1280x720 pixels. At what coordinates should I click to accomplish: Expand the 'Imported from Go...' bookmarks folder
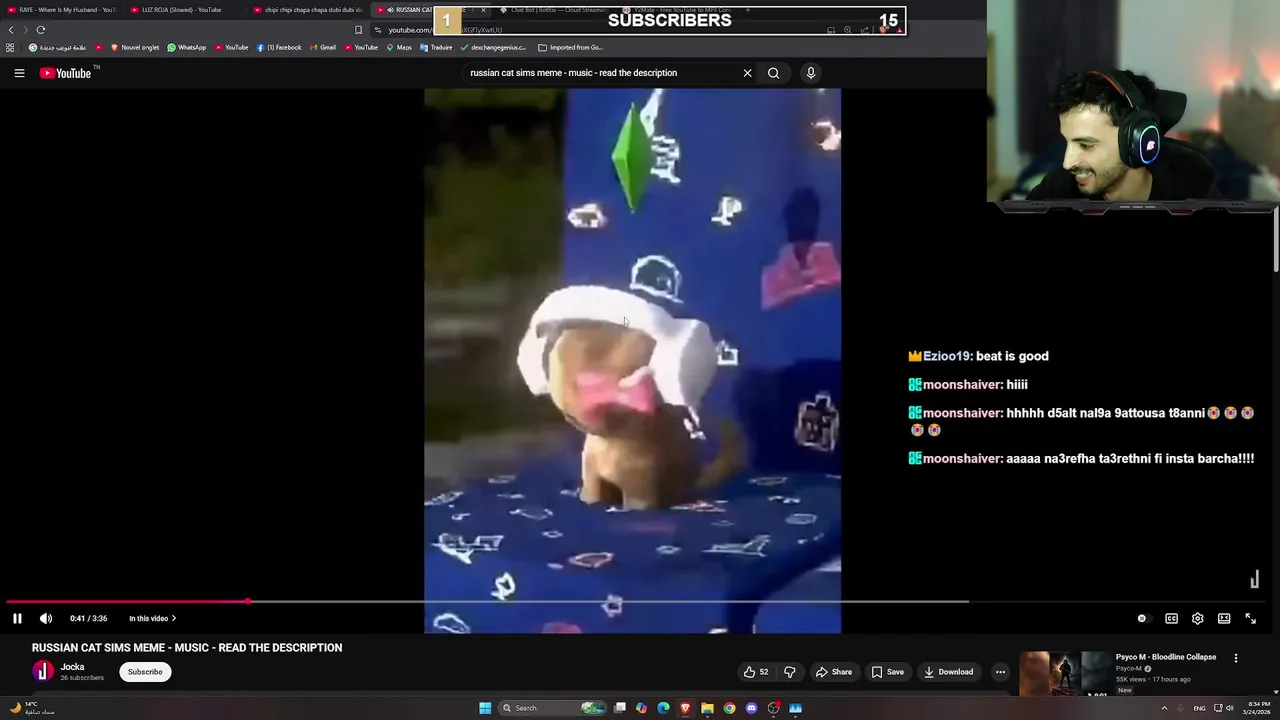(571, 47)
